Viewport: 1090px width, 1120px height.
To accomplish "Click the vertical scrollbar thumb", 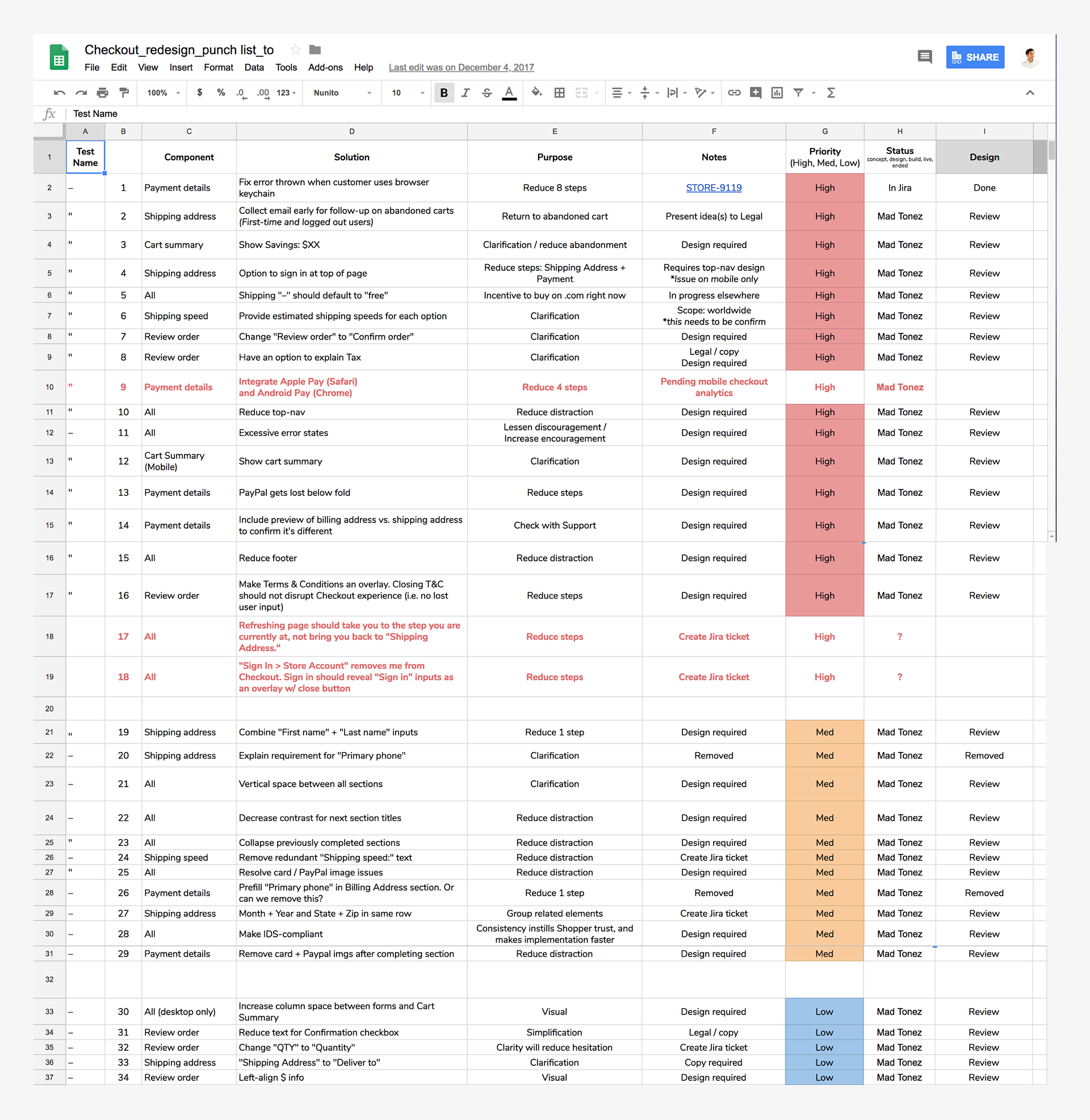I will coord(1051,150).
